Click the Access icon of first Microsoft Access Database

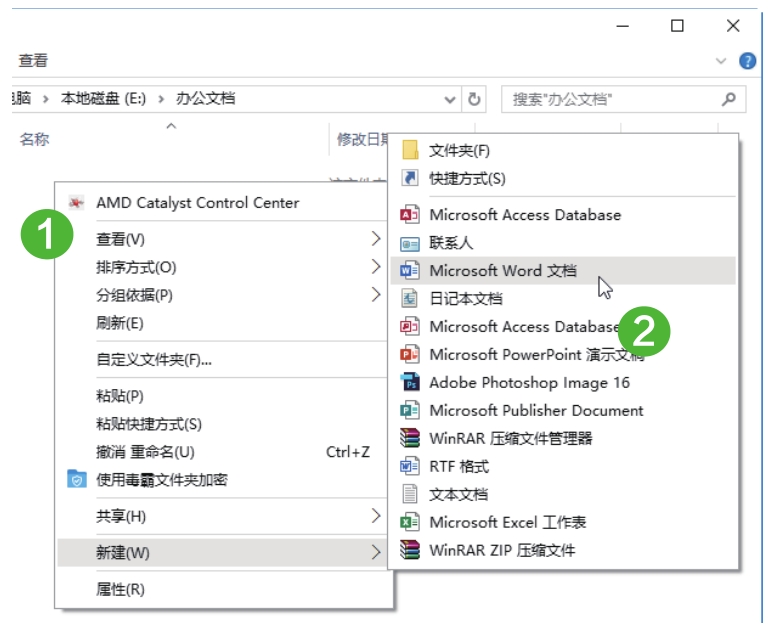click(410, 214)
